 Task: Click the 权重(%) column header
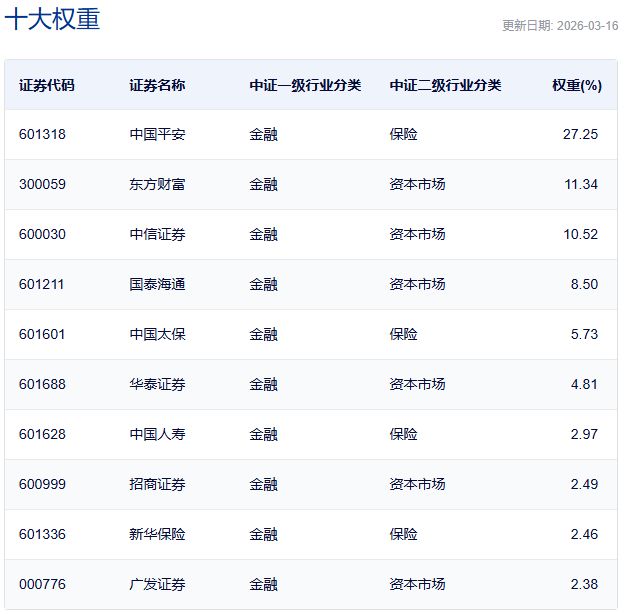[576, 85]
